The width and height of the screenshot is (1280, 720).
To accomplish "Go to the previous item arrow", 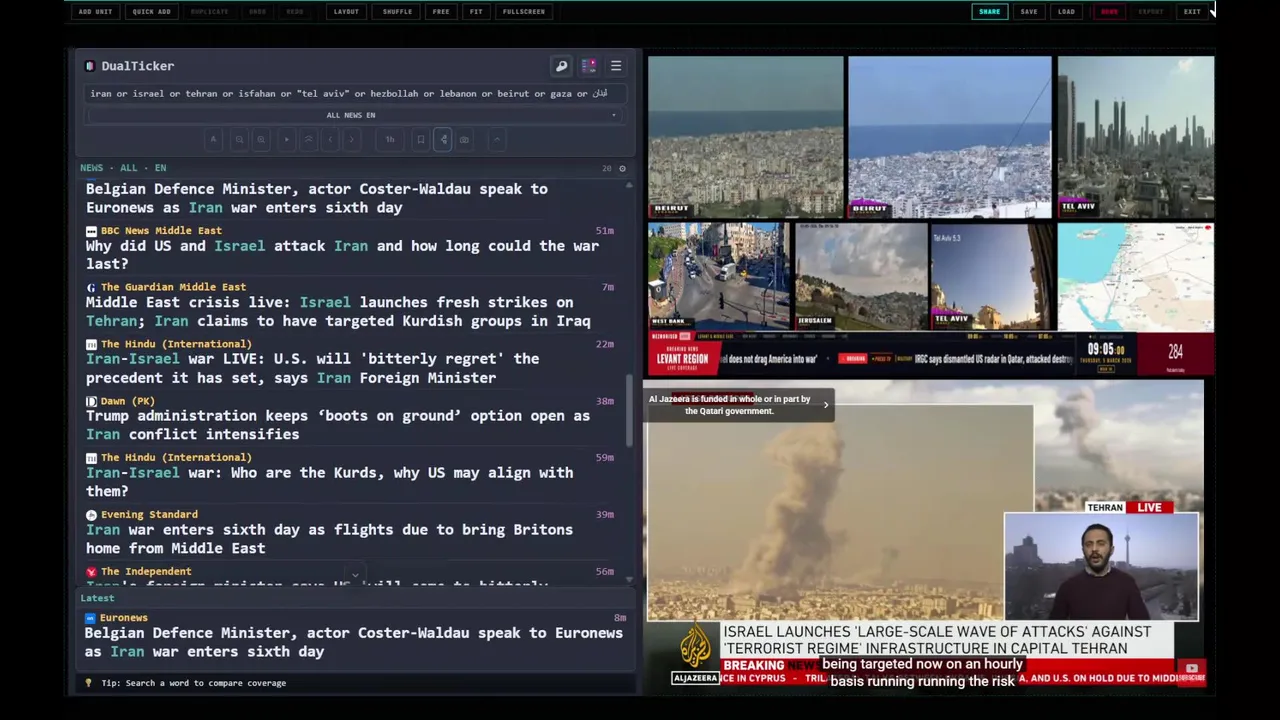I will [331, 139].
